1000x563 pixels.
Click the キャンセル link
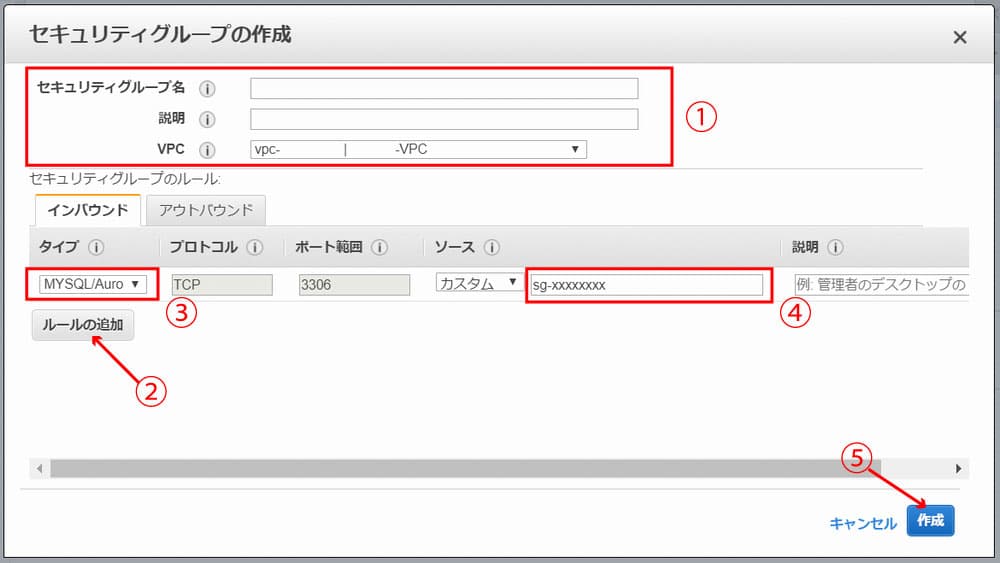862,523
